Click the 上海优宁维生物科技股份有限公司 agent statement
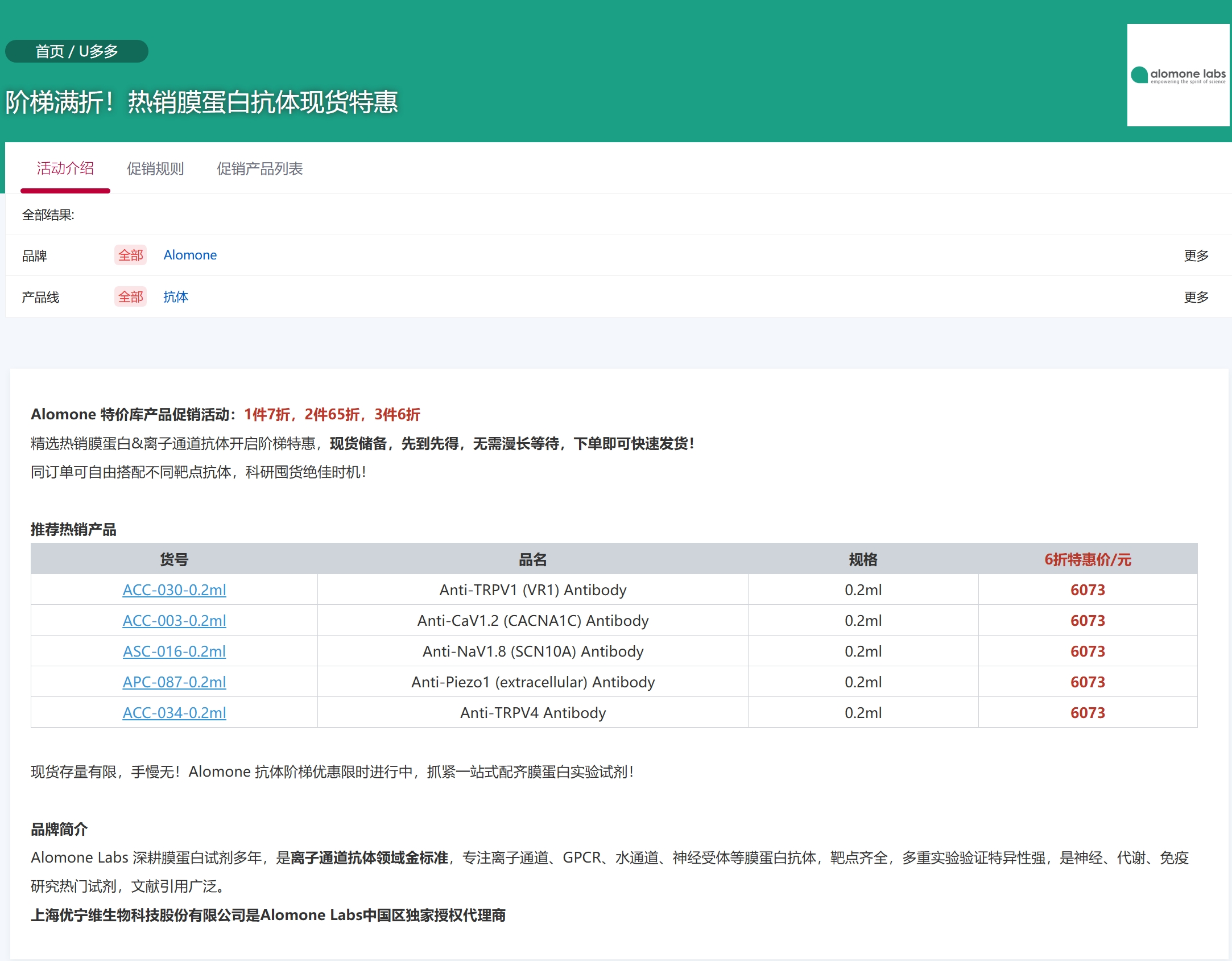This screenshot has width=1232, height=961. click(x=268, y=915)
